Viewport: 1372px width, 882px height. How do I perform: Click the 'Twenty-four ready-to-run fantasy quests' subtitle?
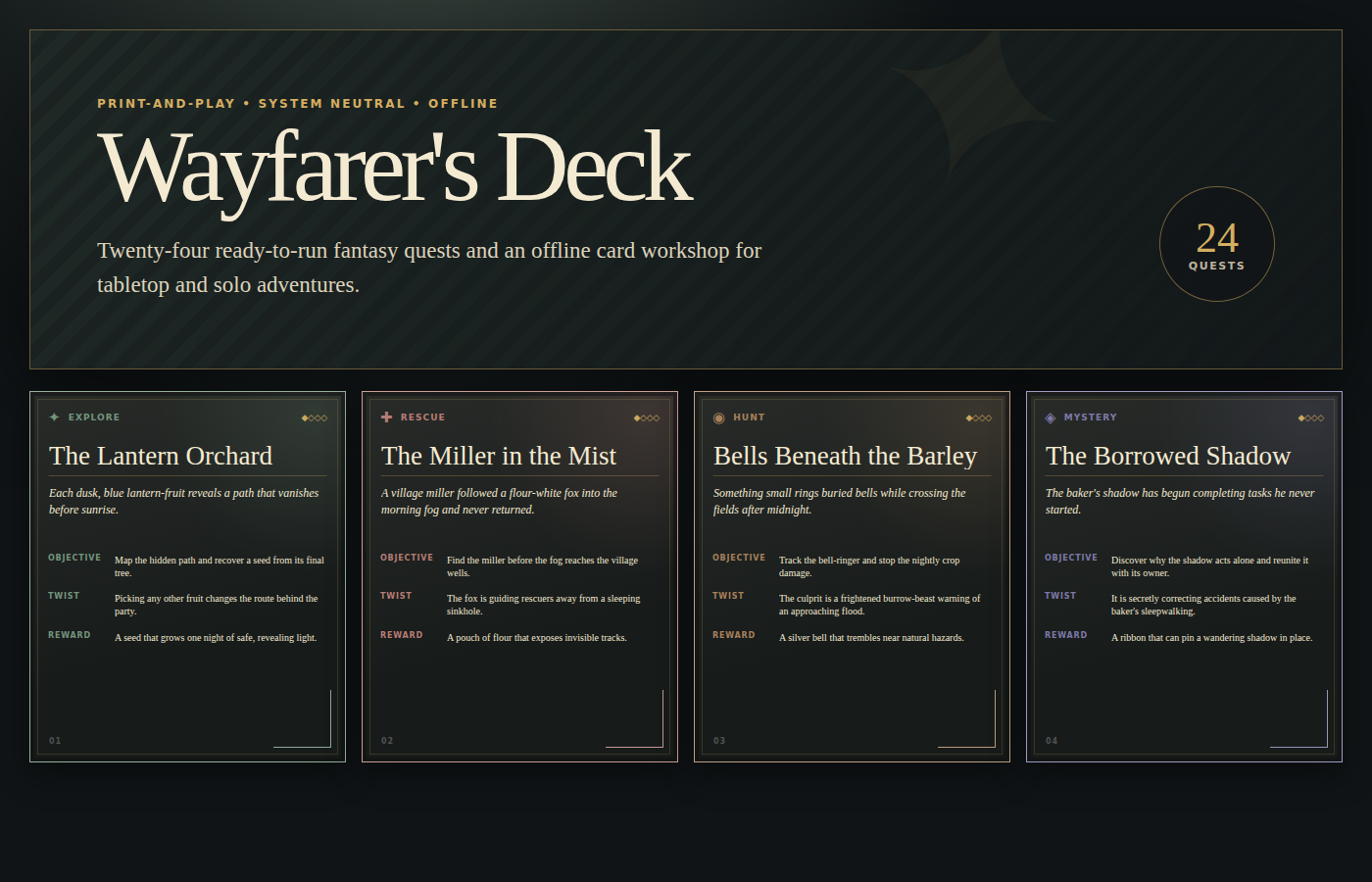(x=429, y=268)
